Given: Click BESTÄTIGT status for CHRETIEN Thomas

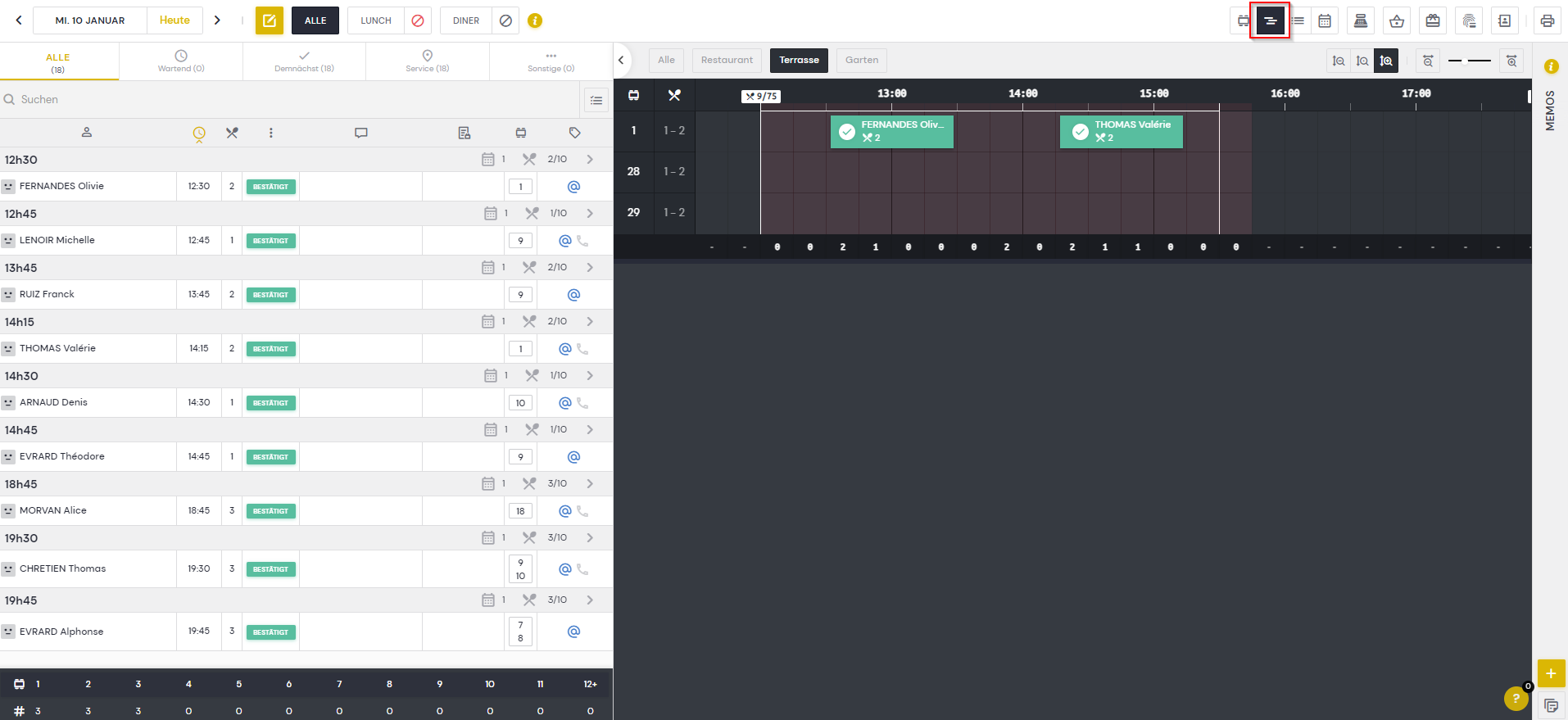Looking at the screenshot, I should pos(270,569).
